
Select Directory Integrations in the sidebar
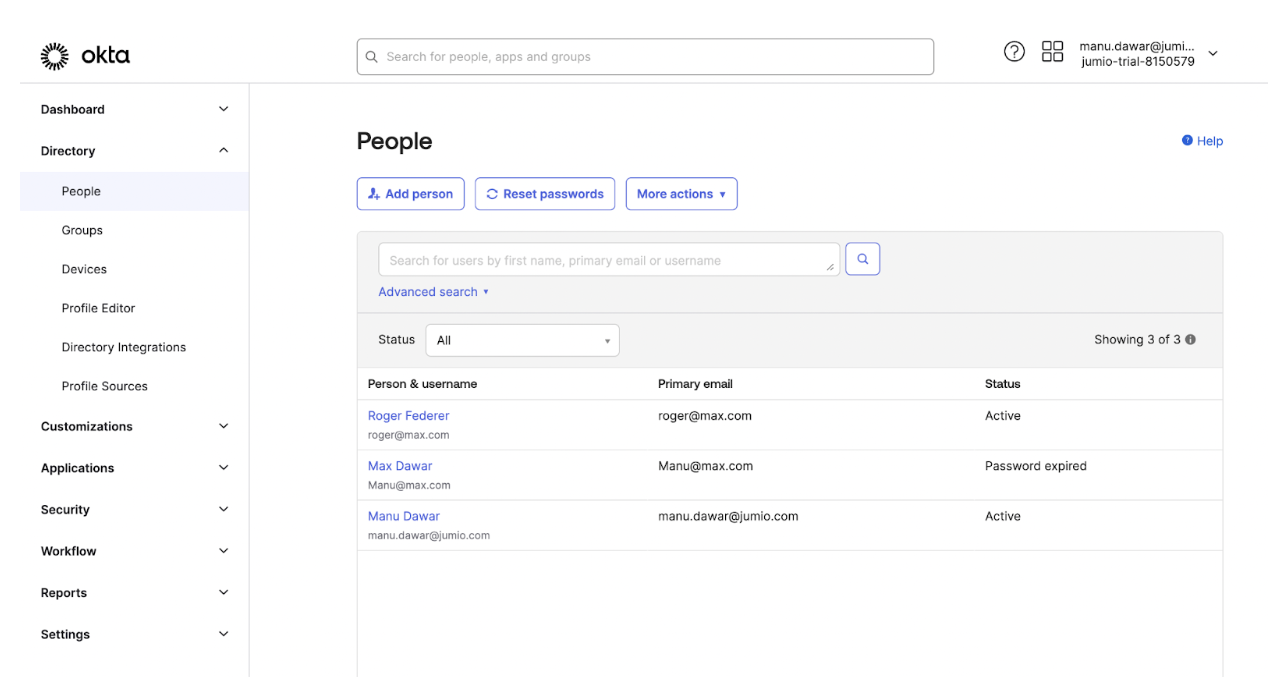tap(123, 347)
